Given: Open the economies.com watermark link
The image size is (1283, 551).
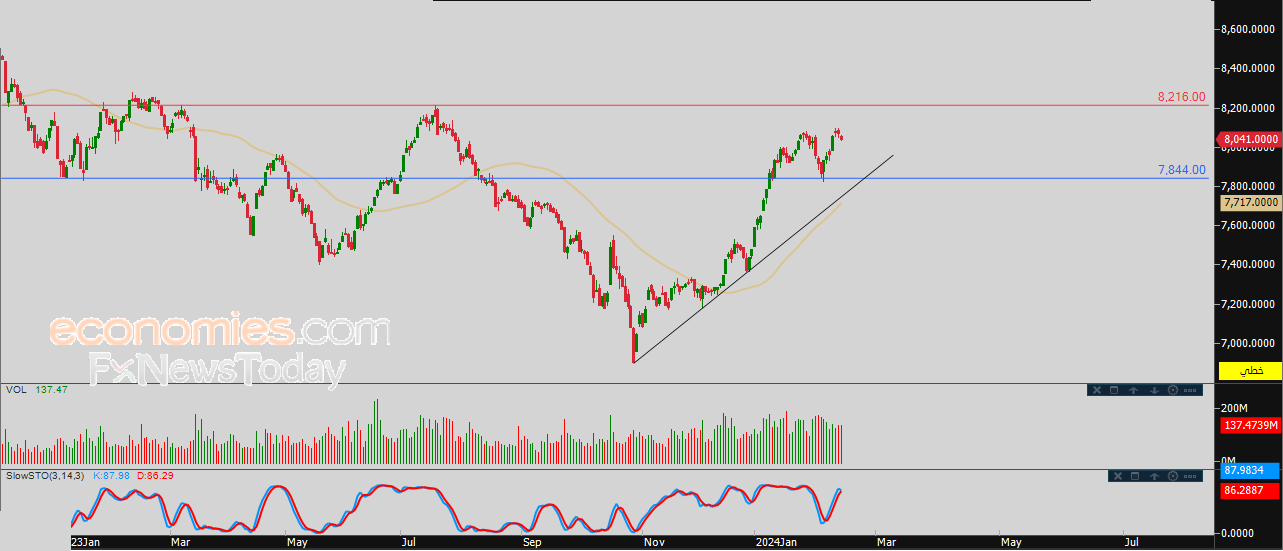Looking at the screenshot, I should point(220,330).
